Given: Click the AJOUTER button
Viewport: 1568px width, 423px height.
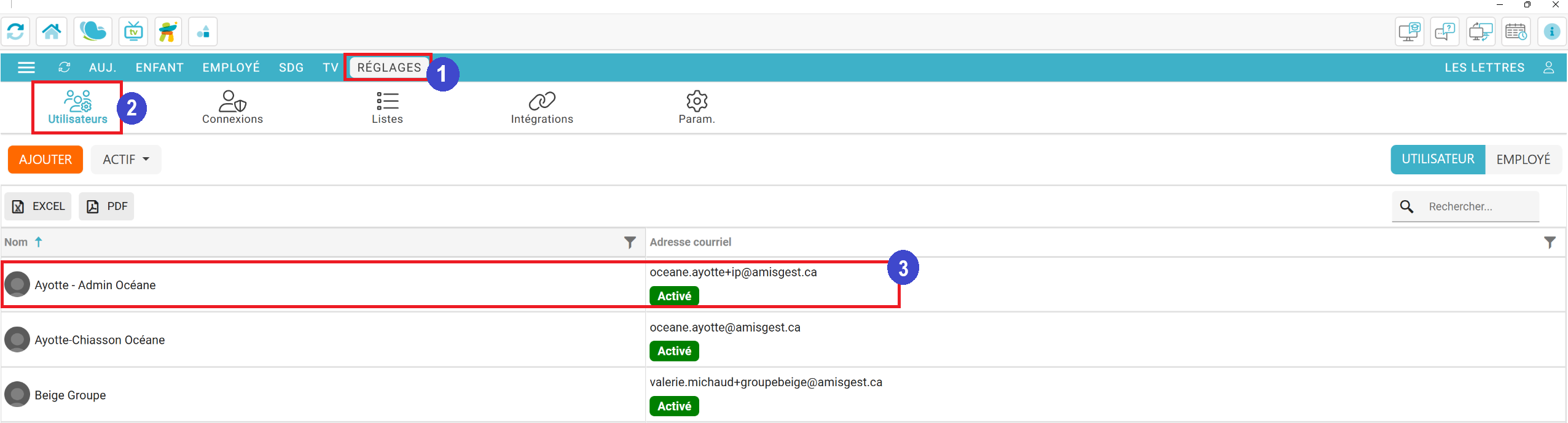Looking at the screenshot, I should click(x=45, y=160).
